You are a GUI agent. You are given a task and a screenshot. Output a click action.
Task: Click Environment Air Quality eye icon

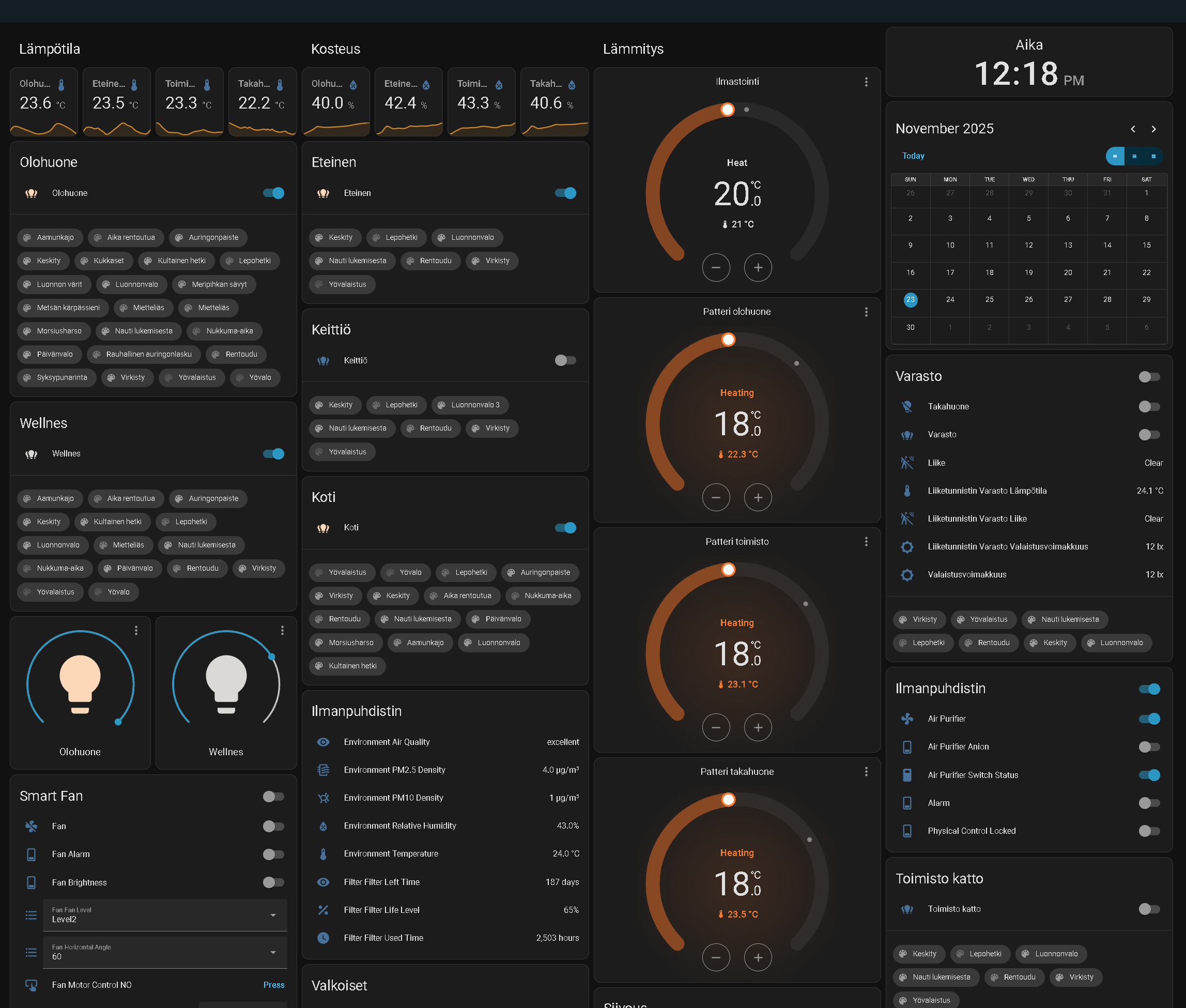coord(323,742)
